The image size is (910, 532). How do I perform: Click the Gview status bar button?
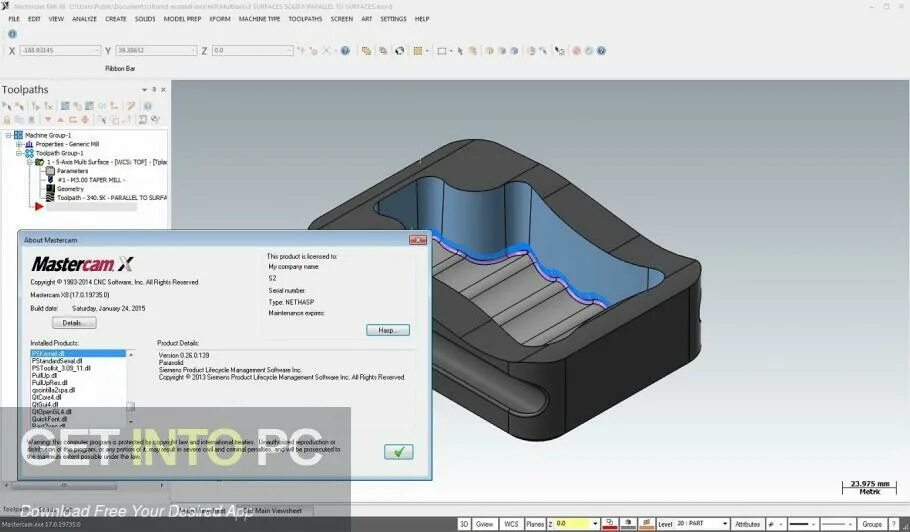pyautogui.click(x=484, y=524)
